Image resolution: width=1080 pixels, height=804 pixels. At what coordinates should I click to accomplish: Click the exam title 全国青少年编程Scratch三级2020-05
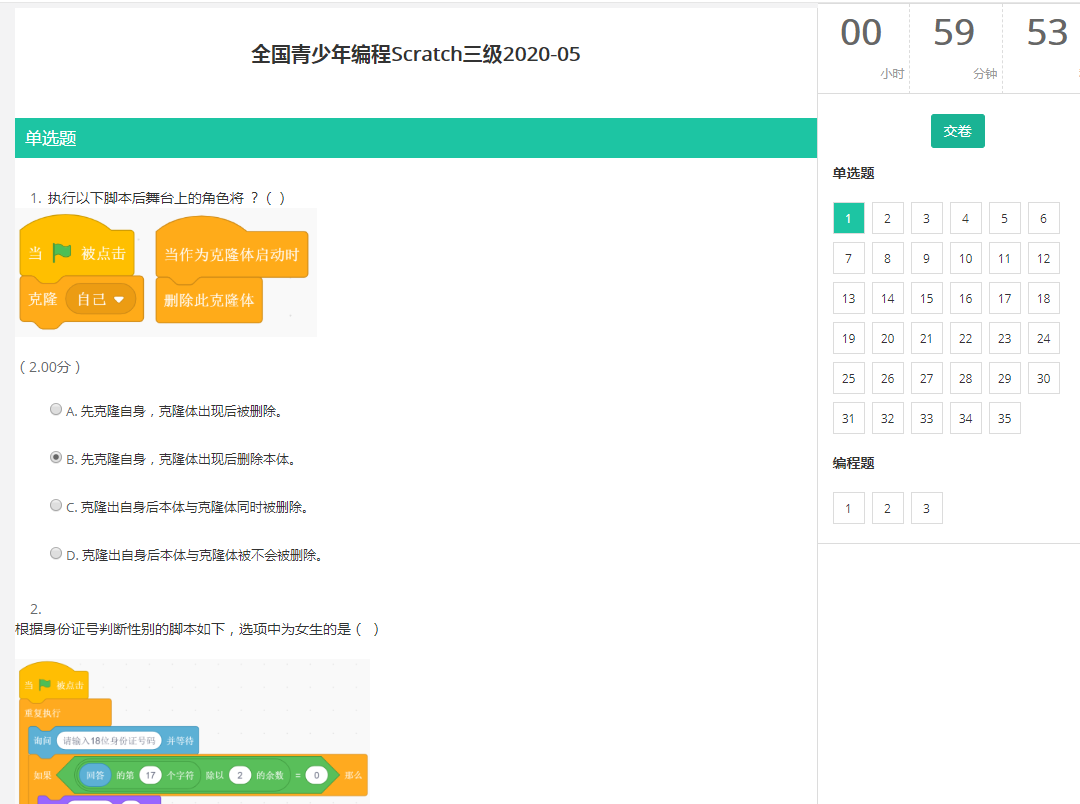416,54
